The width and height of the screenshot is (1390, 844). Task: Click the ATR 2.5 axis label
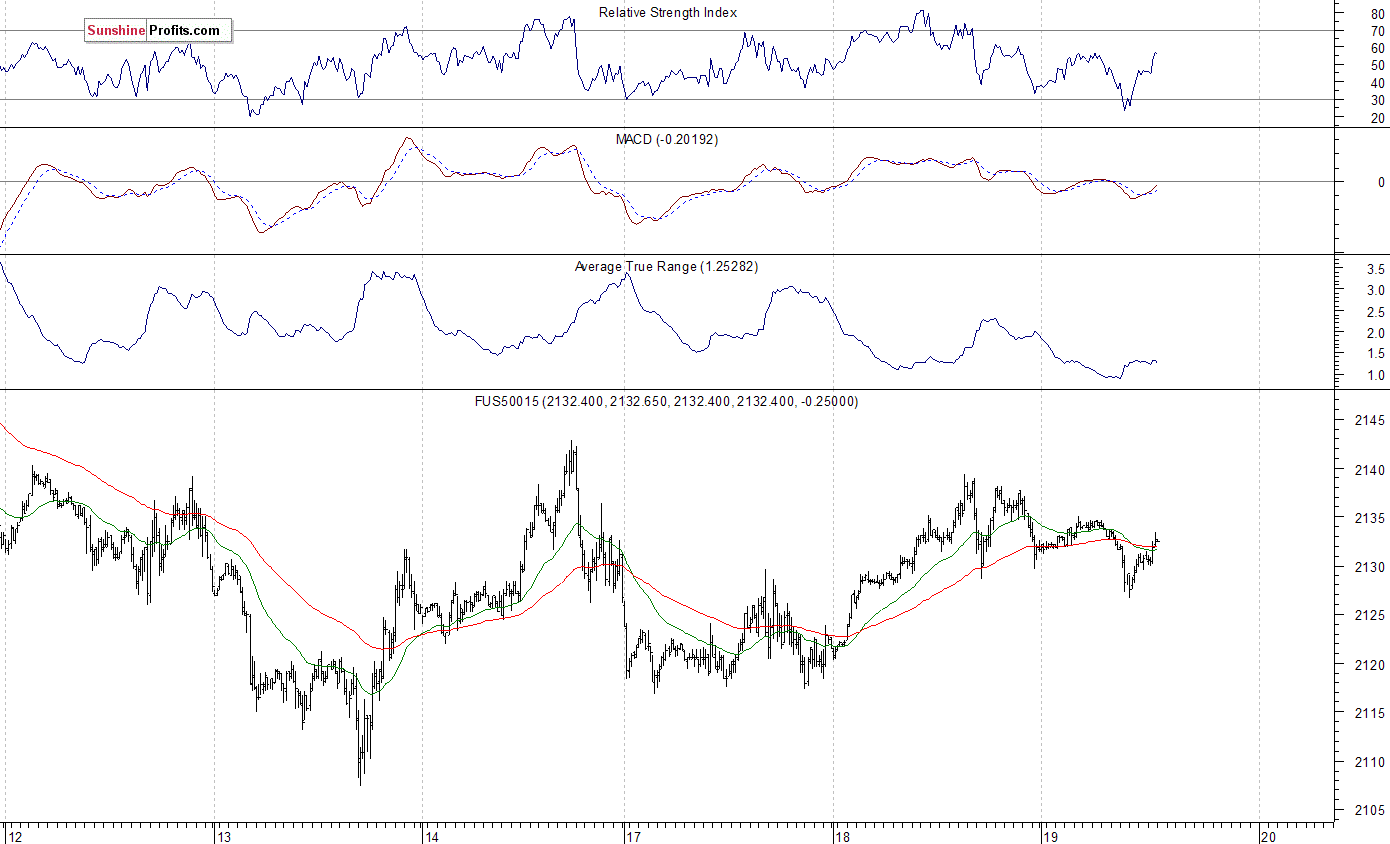[1375, 312]
